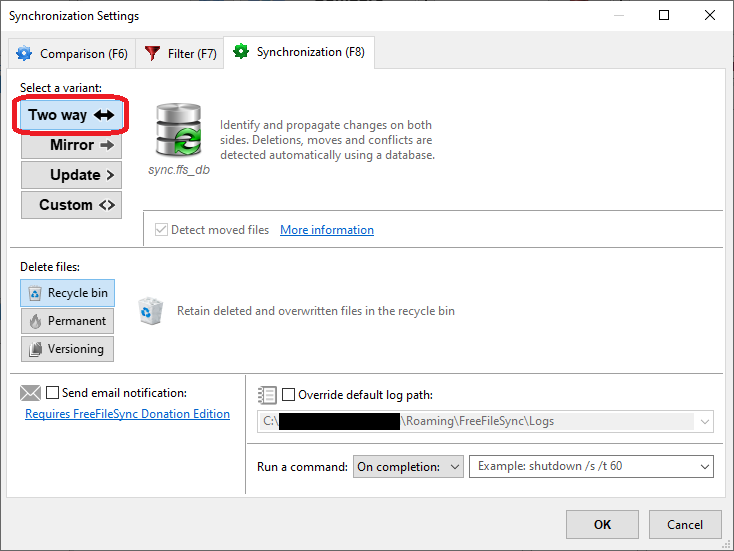Switch to the Comparison (F6) tab
734x551 pixels.
pos(69,54)
